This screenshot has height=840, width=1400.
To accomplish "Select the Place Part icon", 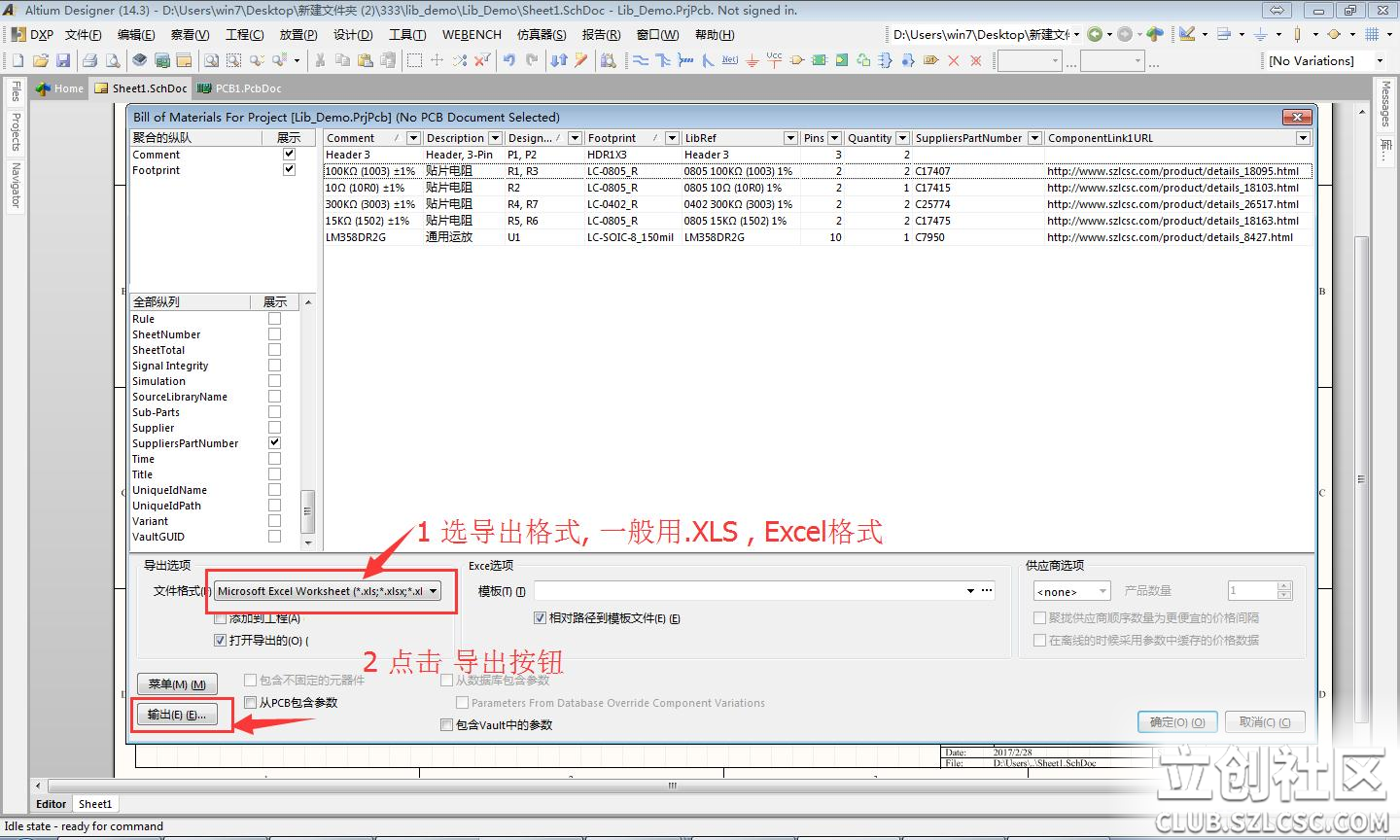I will click(x=796, y=60).
